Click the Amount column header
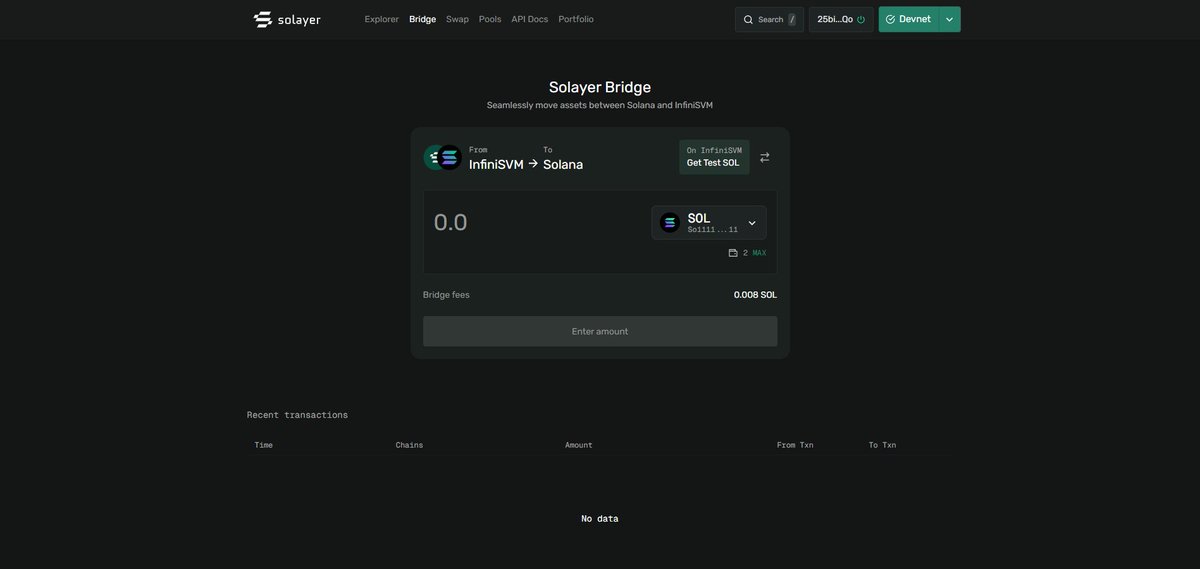The width and height of the screenshot is (1200, 569). tap(579, 445)
